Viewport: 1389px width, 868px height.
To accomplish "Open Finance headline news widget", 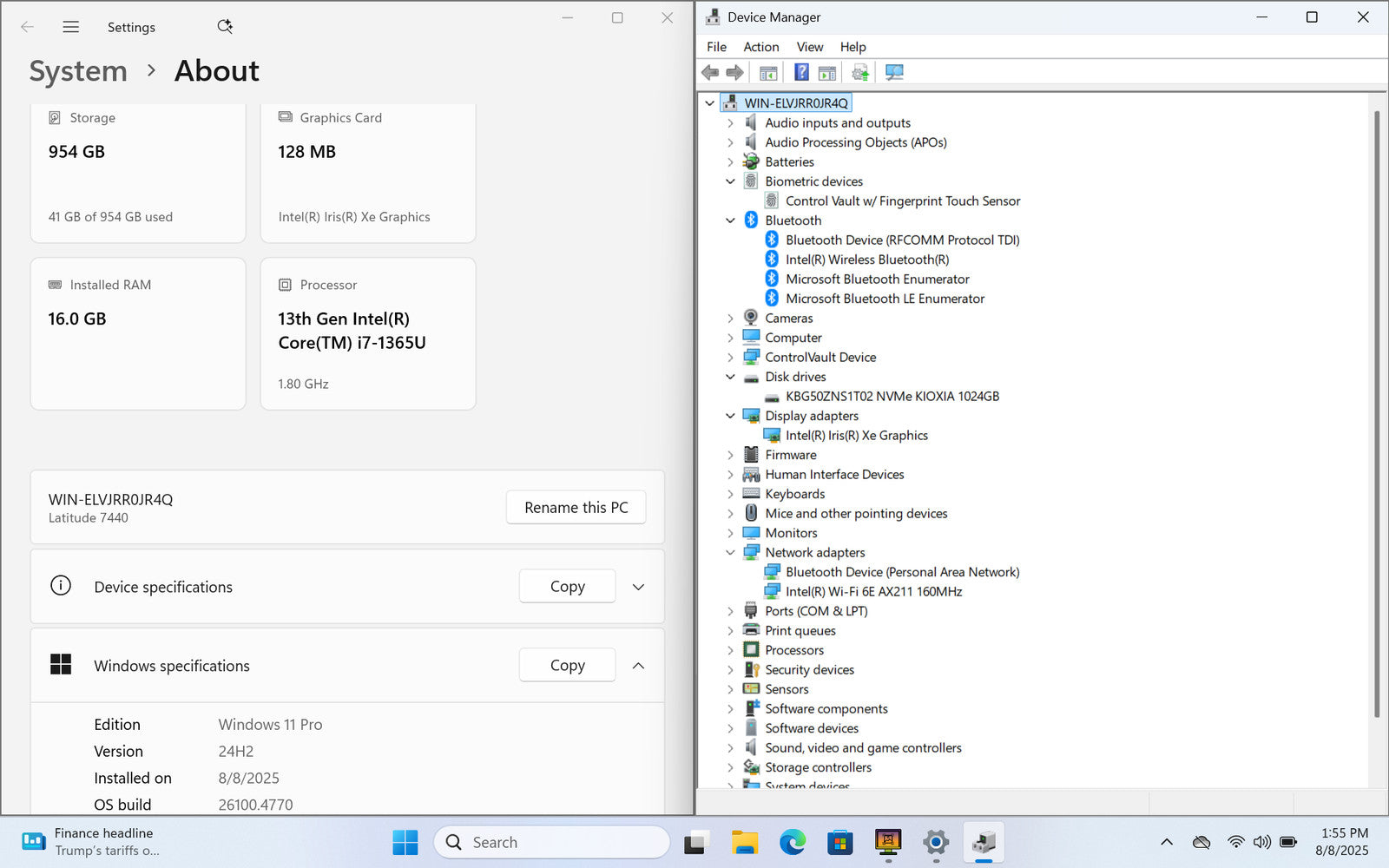I will pyautogui.click(x=91, y=842).
